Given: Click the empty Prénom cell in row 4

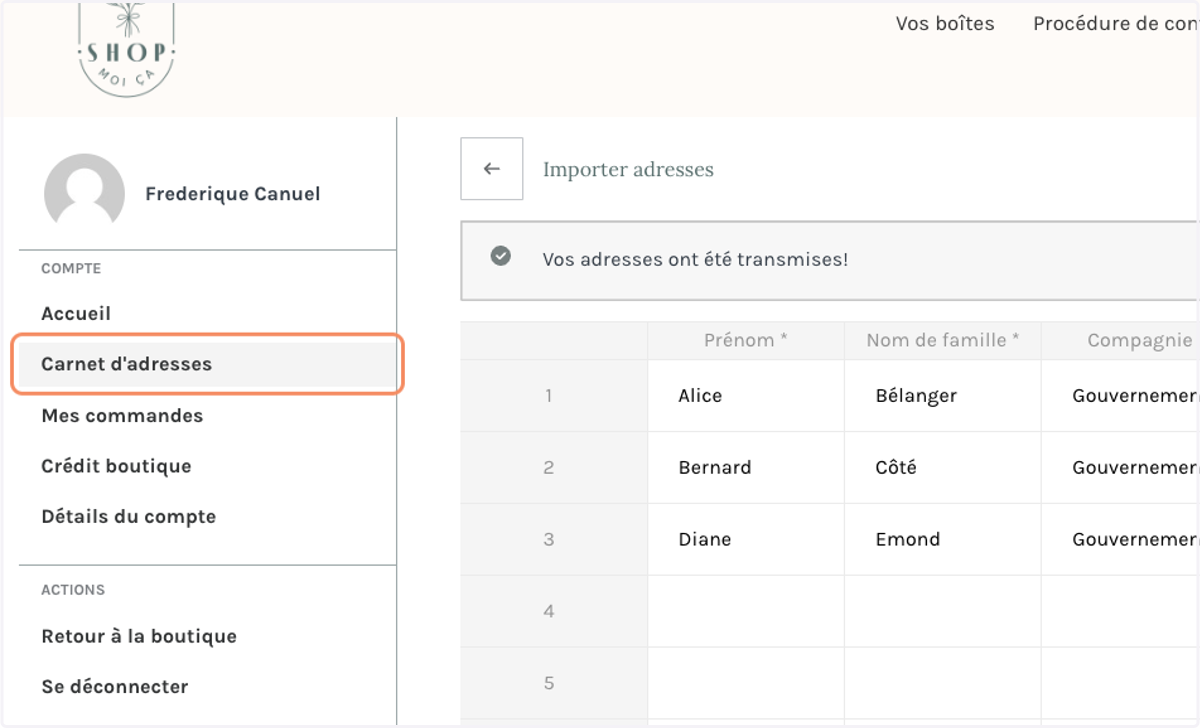Looking at the screenshot, I should click(x=746, y=612).
